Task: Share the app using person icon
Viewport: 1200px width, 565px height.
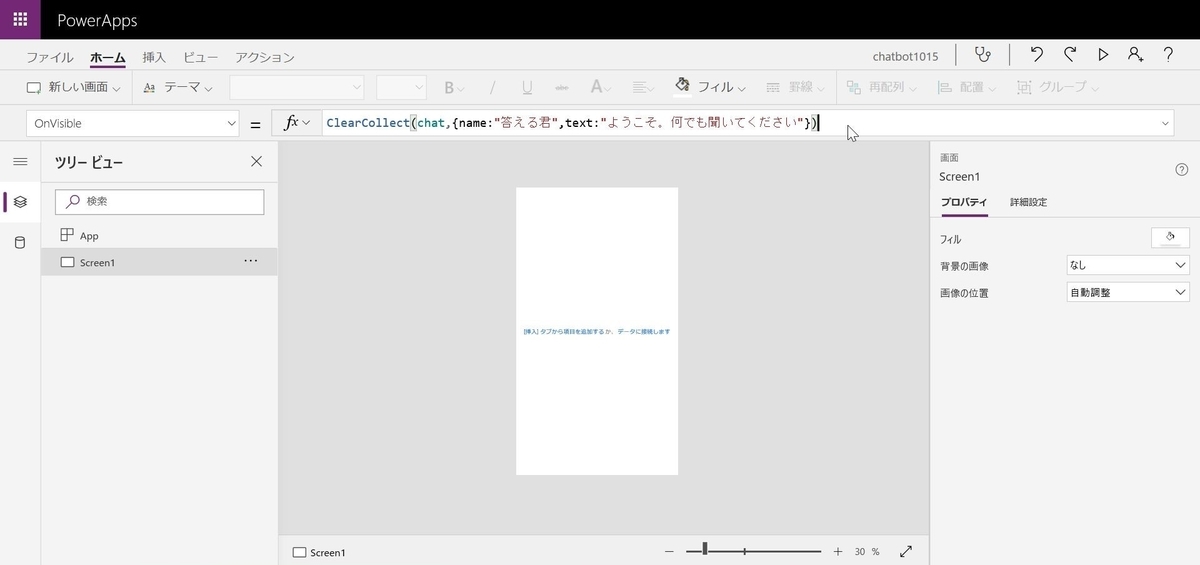Action: [1135, 55]
